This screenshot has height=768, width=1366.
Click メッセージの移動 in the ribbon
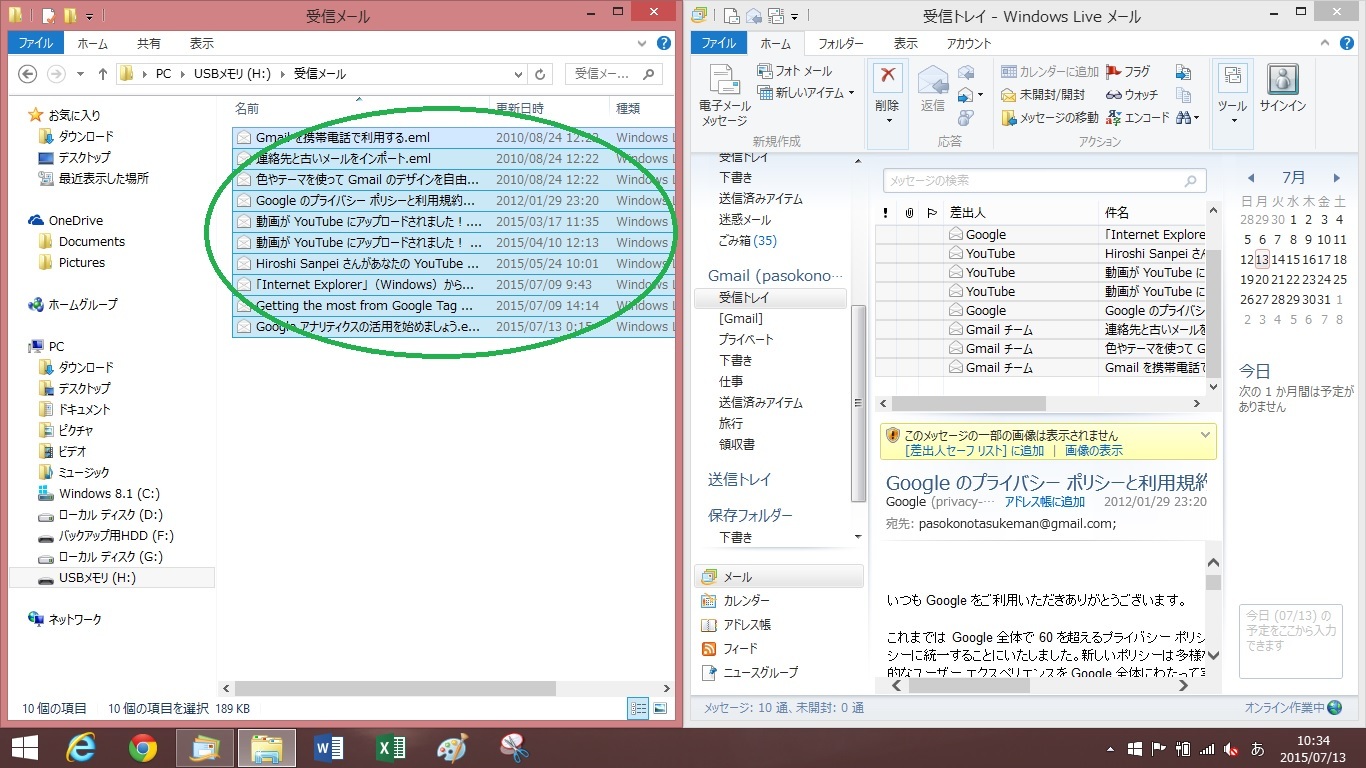point(1050,118)
